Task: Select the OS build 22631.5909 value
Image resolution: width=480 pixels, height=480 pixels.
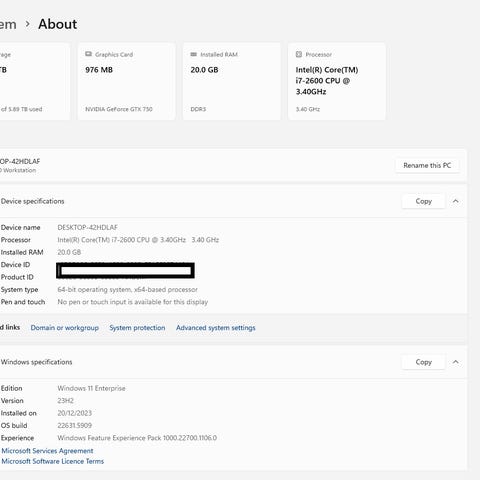Action: click(74, 425)
